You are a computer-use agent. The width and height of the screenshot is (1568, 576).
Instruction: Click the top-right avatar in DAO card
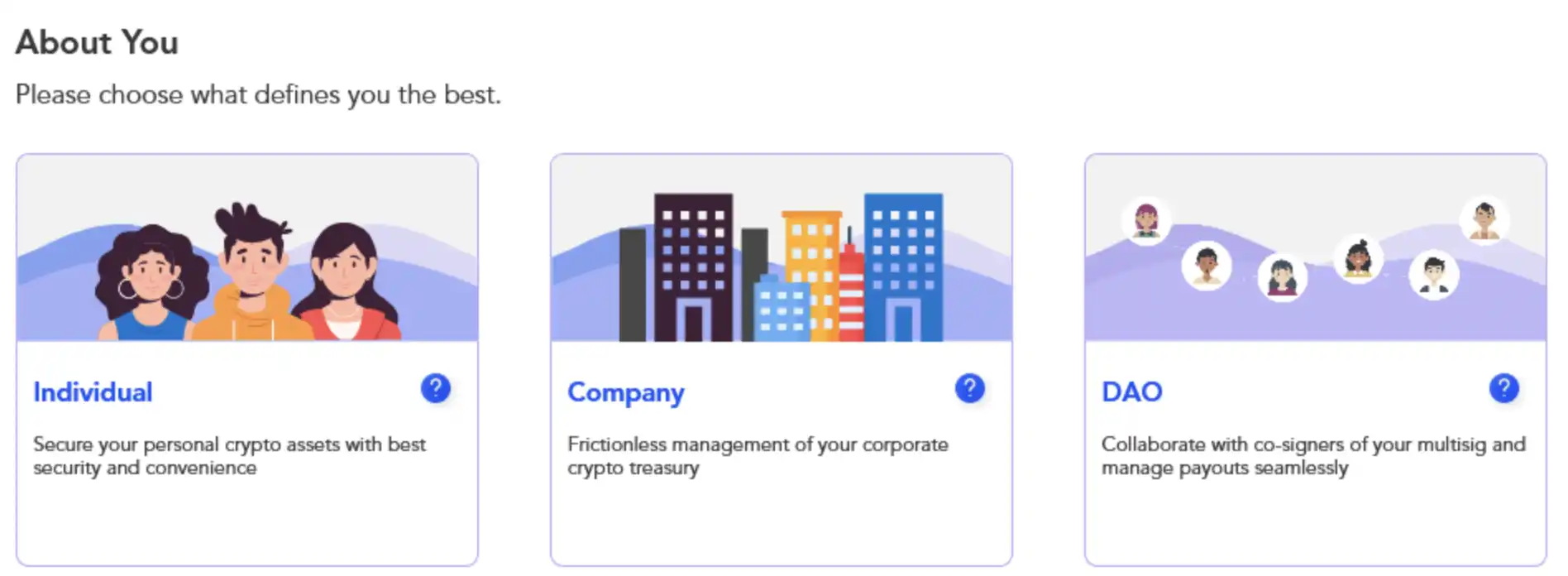[1484, 220]
